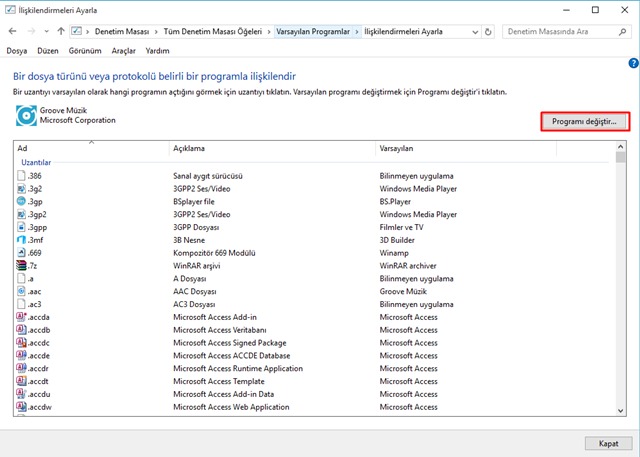
Task: Sort list by Varsayılan column header
Action: [x=466, y=149]
